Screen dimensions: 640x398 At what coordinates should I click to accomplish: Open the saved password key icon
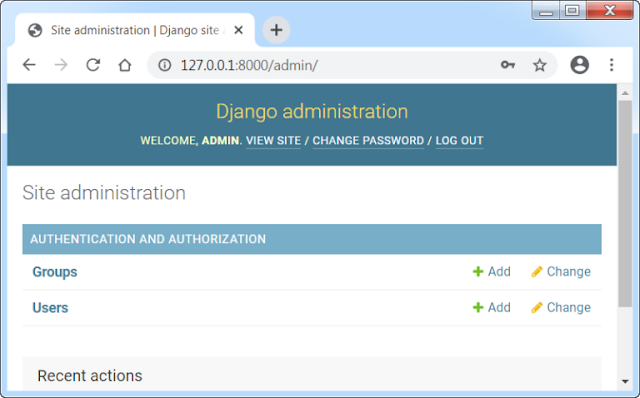pyautogui.click(x=508, y=65)
